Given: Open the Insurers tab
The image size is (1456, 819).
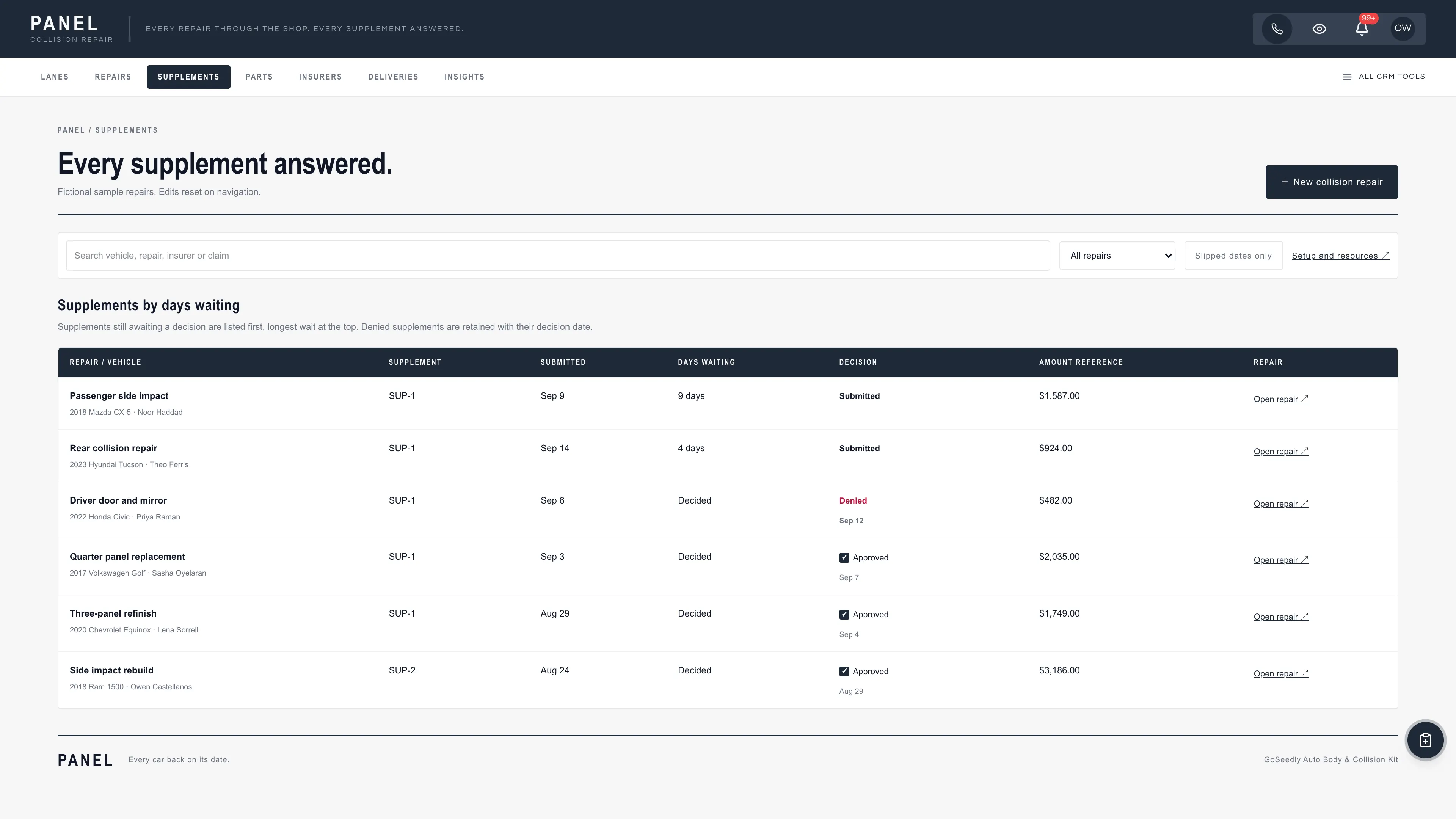Looking at the screenshot, I should click(x=320, y=77).
